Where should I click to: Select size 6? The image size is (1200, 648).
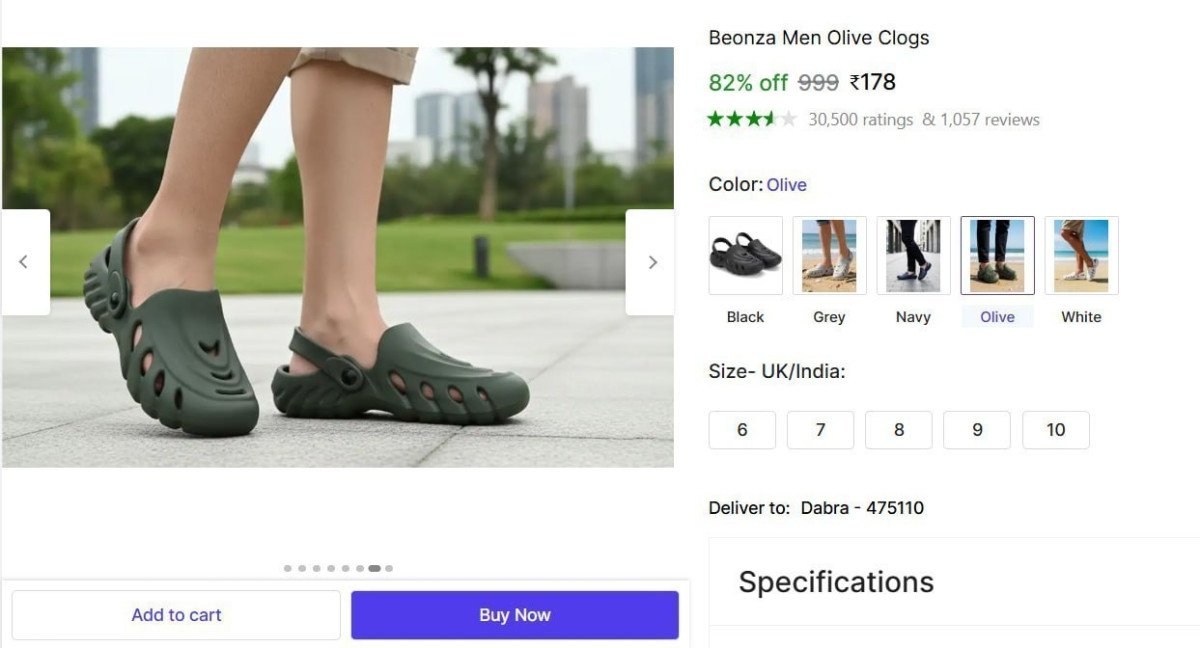tap(742, 429)
